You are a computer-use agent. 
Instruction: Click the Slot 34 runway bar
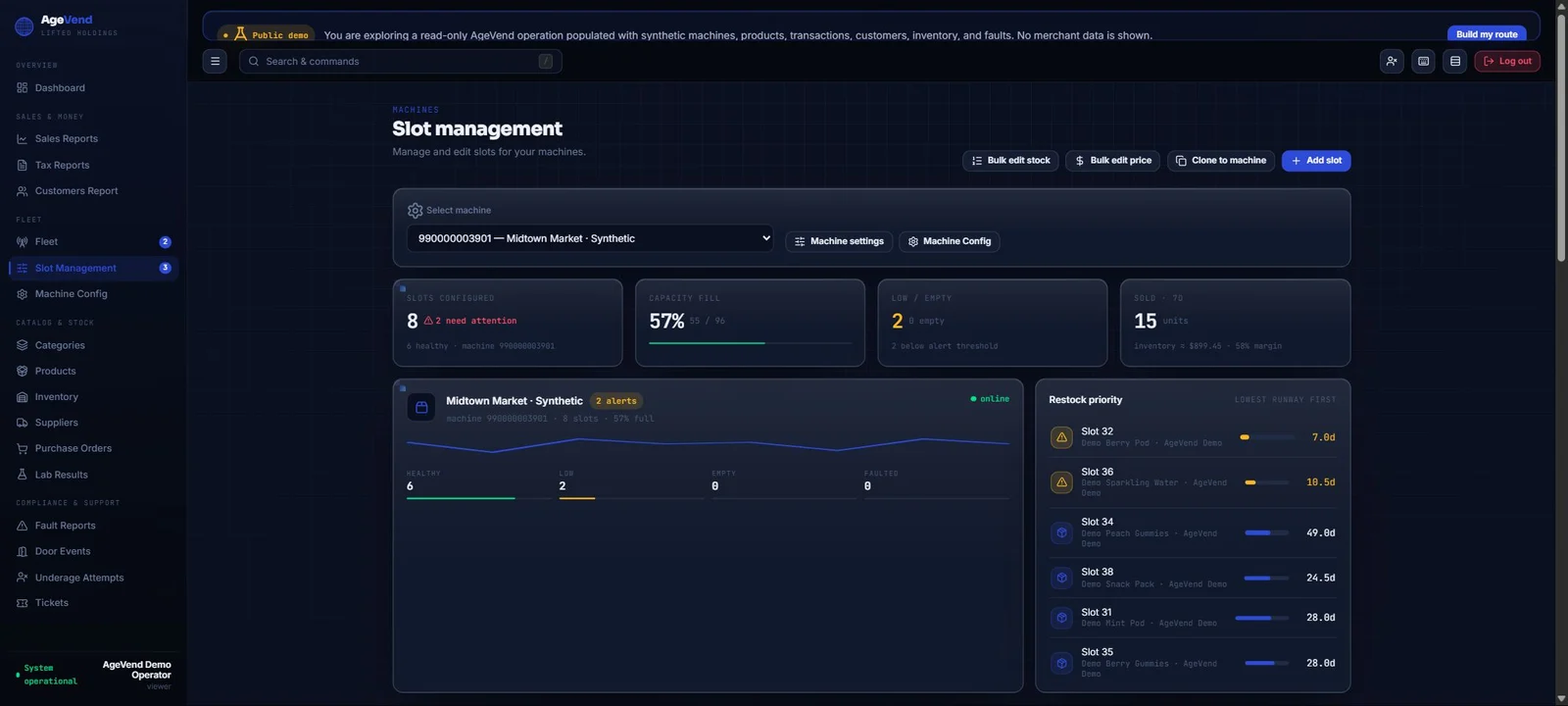pyautogui.click(x=1267, y=532)
